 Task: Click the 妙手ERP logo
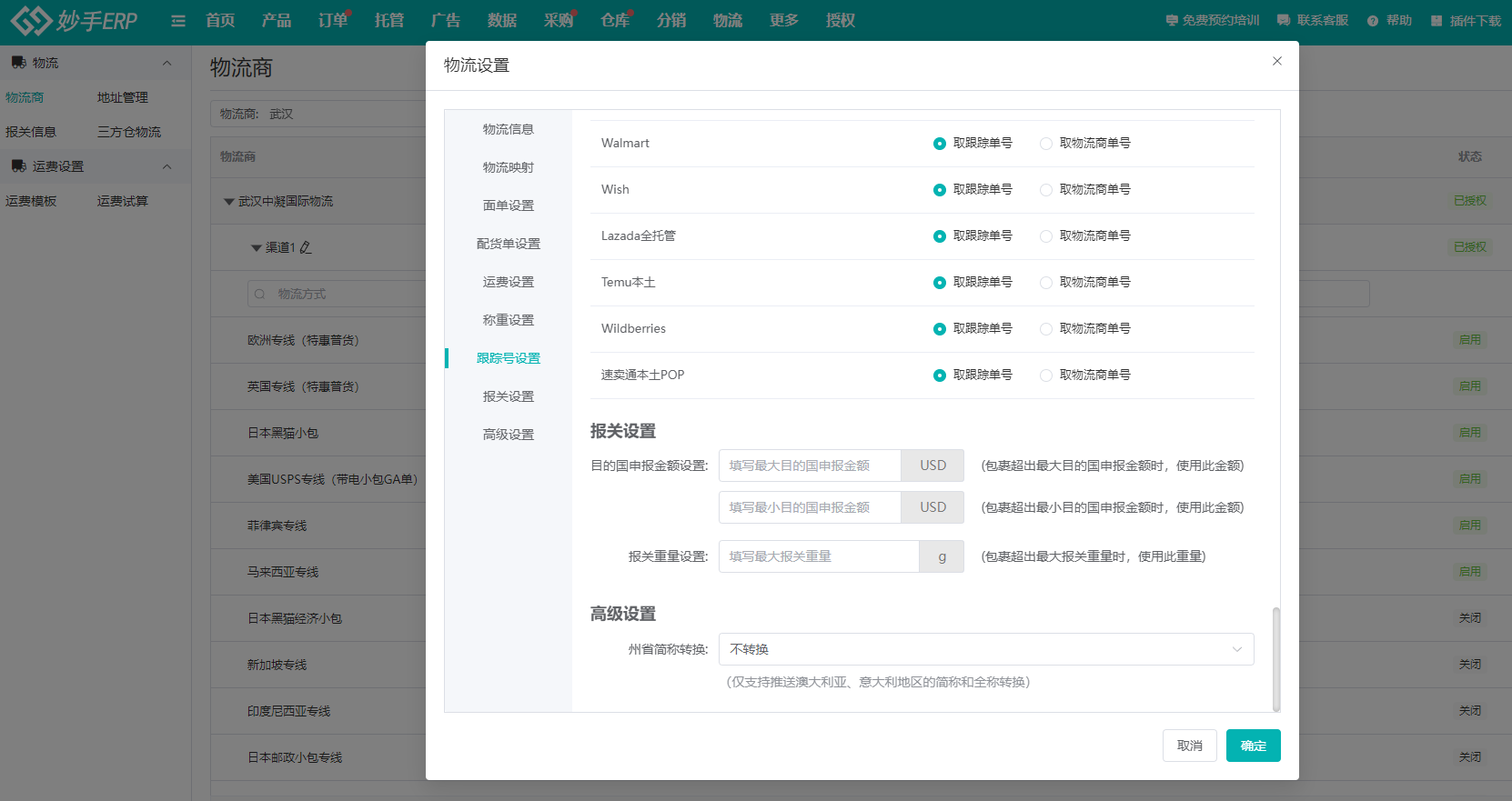point(75,20)
